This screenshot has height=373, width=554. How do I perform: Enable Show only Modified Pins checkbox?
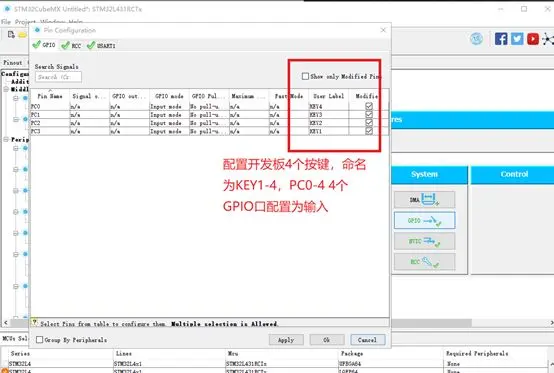tap(305, 76)
